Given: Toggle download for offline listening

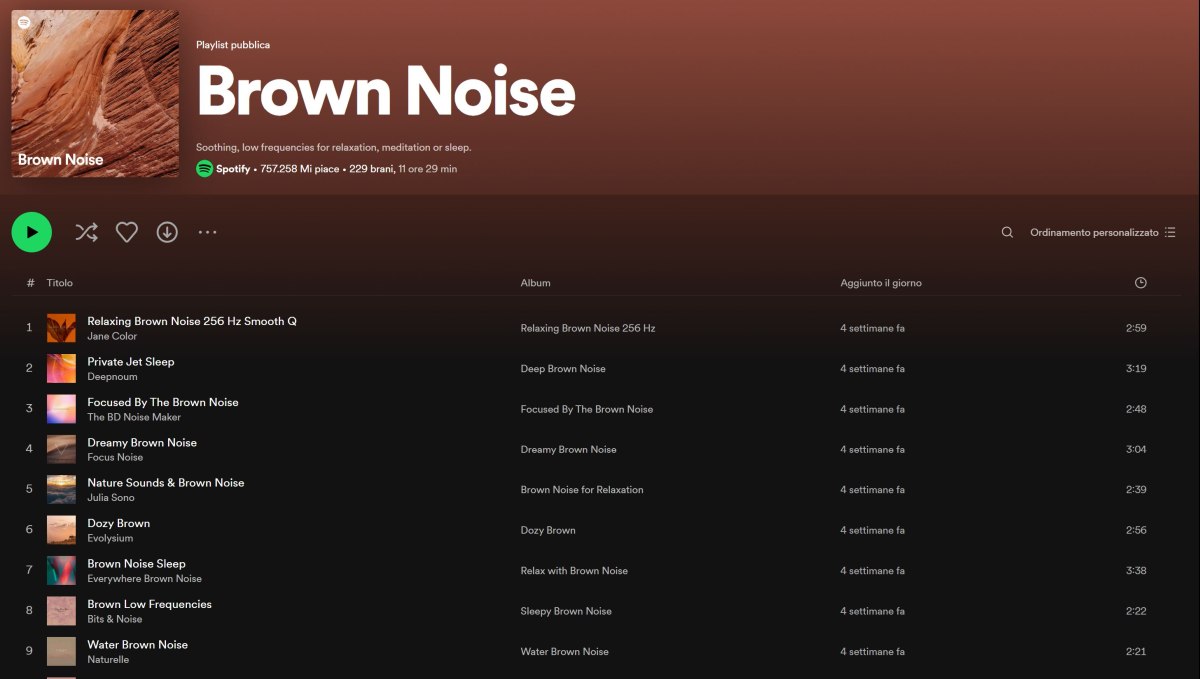Looking at the screenshot, I should tap(167, 231).
